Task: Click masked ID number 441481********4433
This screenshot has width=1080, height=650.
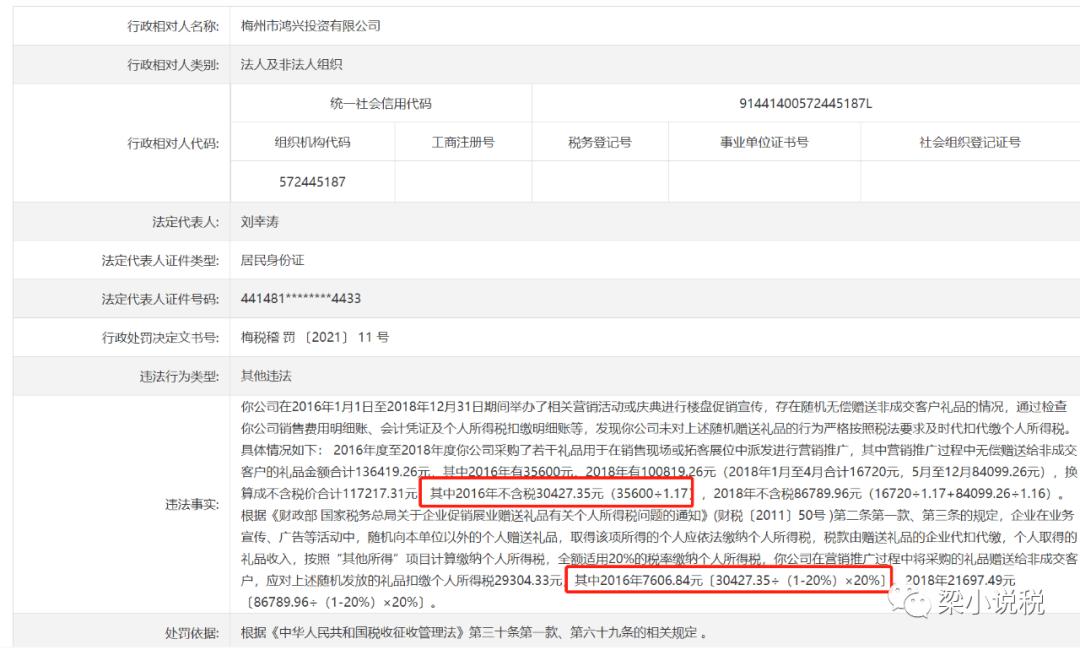Action: click(x=301, y=299)
